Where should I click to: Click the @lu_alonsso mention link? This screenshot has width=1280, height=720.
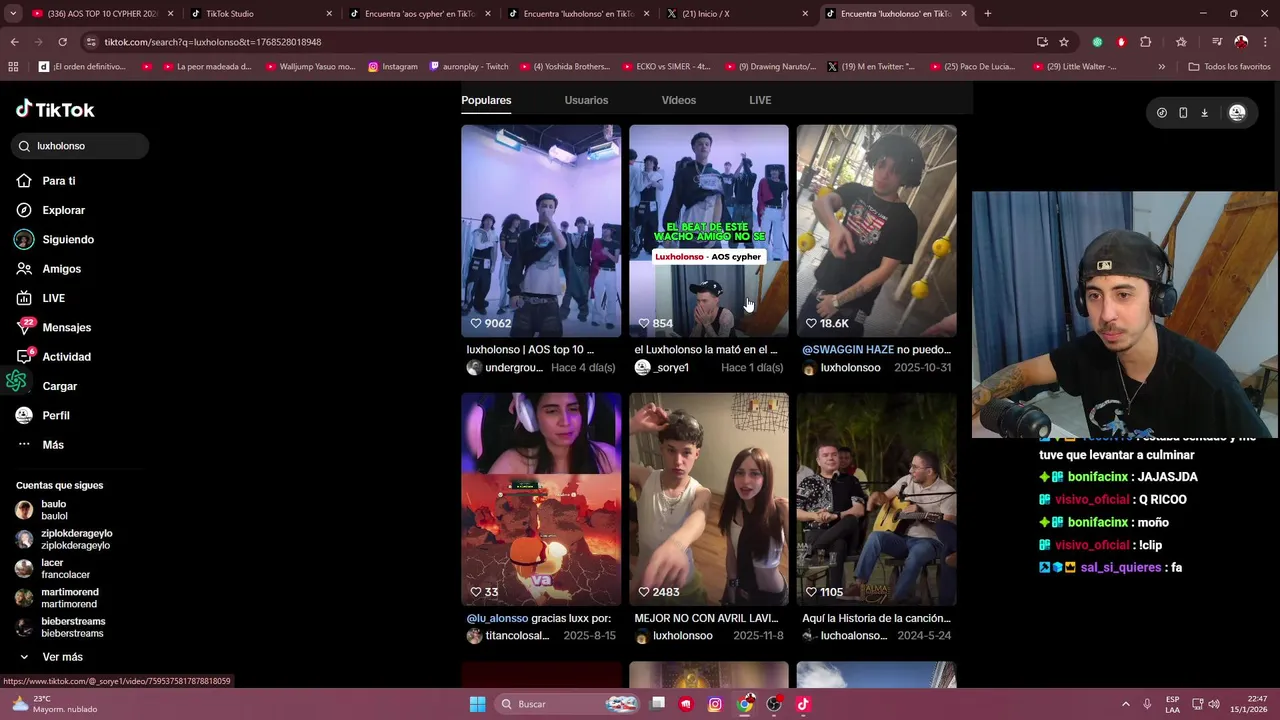pyautogui.click(x=497, y=618)
